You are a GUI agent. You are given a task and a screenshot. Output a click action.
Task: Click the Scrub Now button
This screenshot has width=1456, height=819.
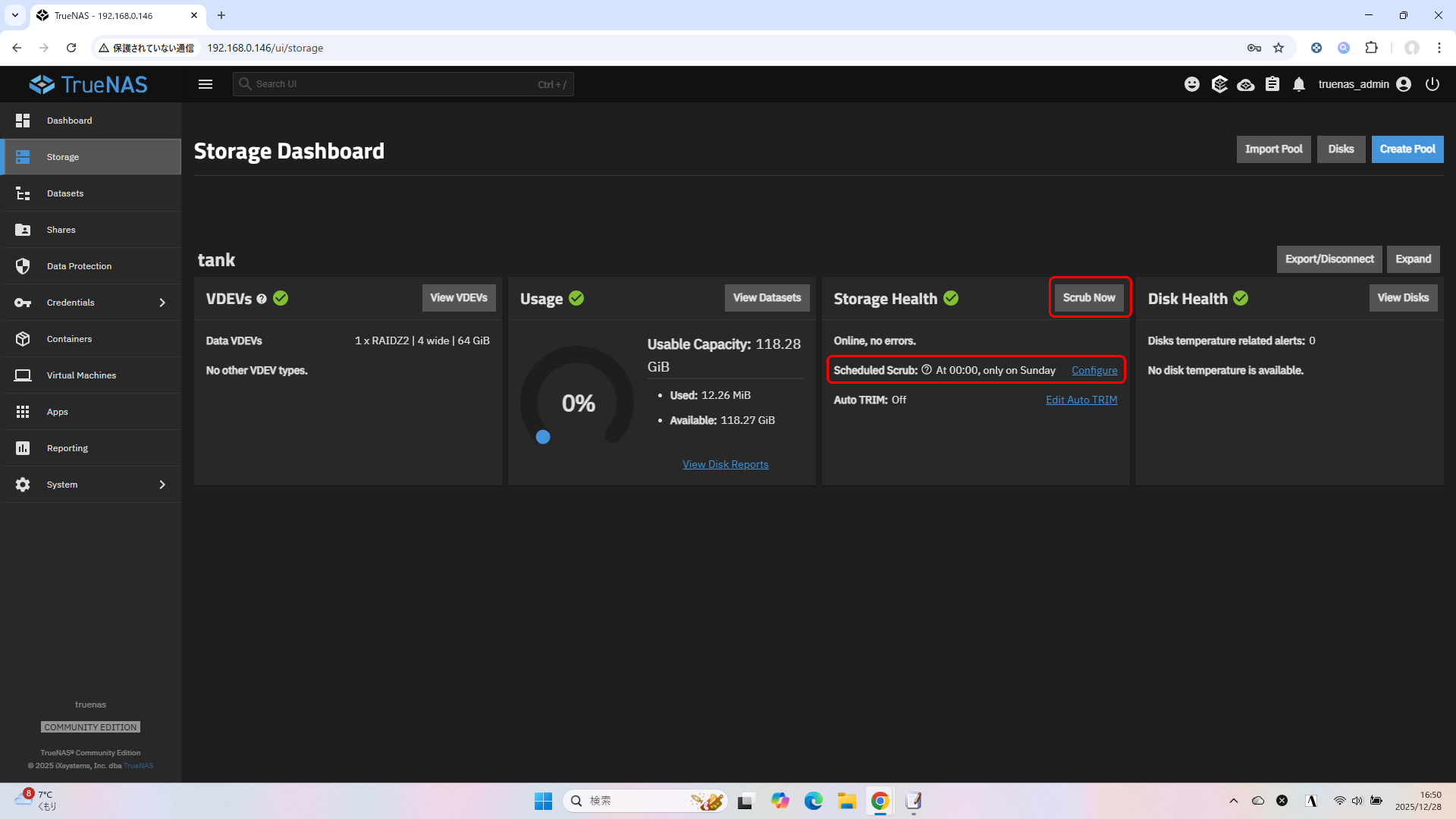pyautogui.click(x=1089, y=298)
